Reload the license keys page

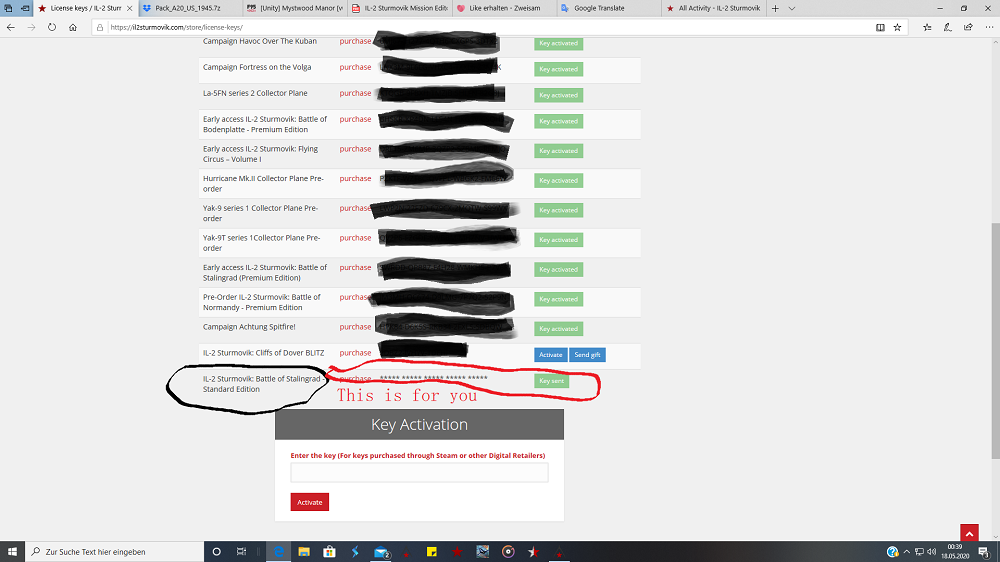click(x=52, y=27)
